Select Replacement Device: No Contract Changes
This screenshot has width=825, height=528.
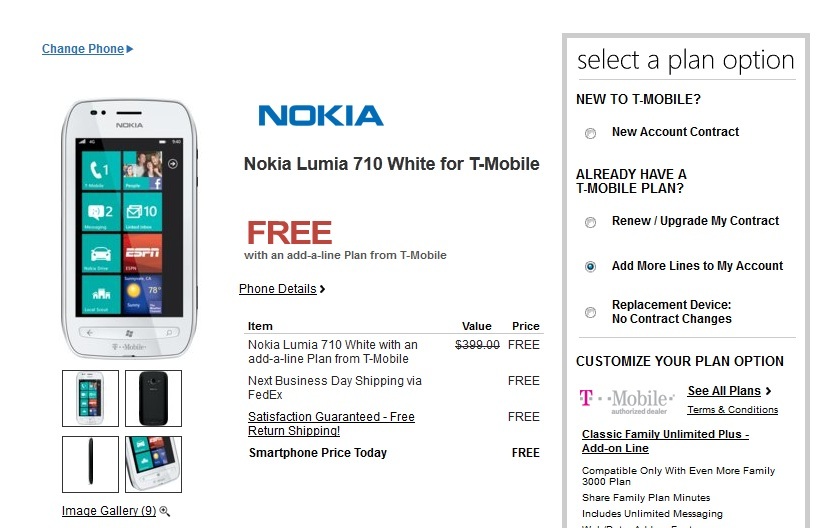coord(590,312)
